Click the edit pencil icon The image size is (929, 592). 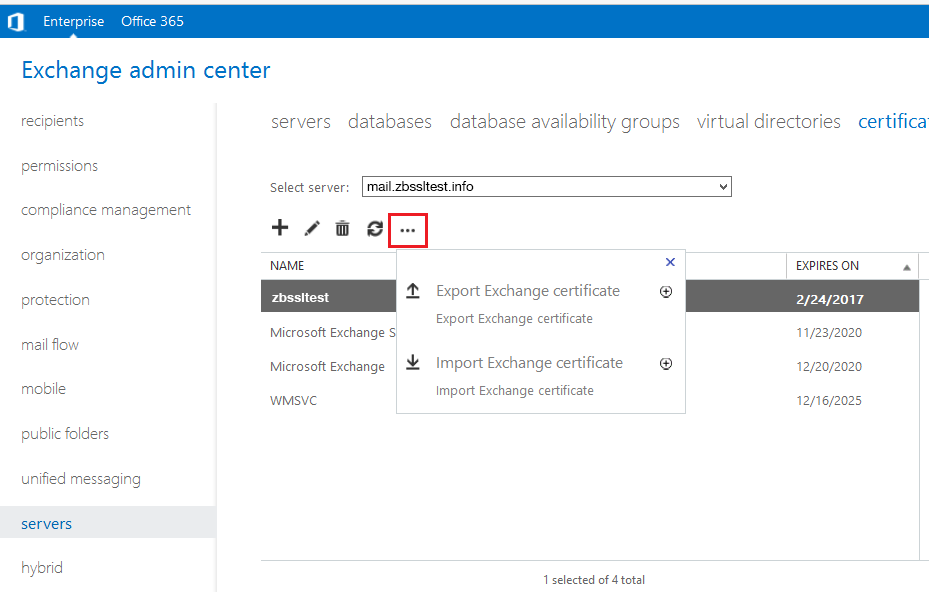(312, 229)
